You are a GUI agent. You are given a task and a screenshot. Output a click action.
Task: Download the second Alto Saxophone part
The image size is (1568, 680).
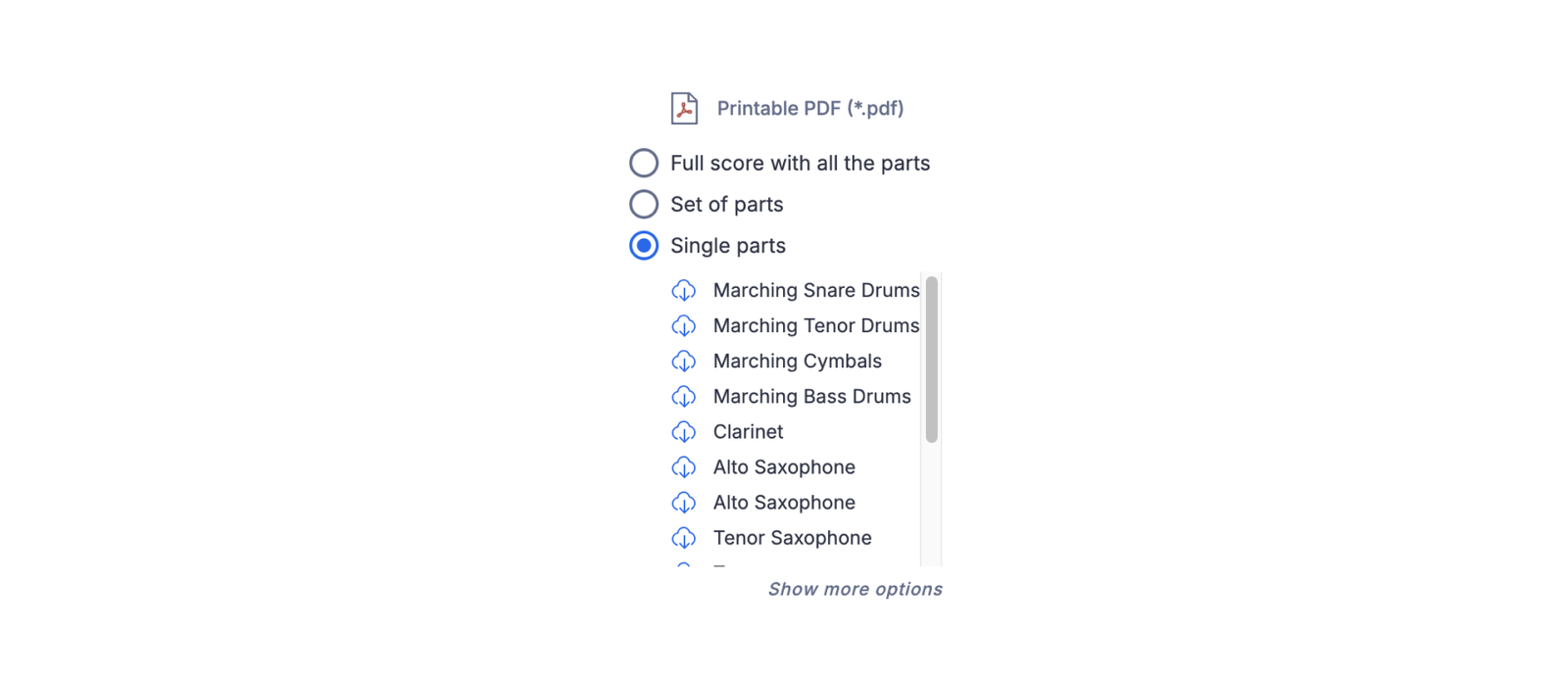683,502
